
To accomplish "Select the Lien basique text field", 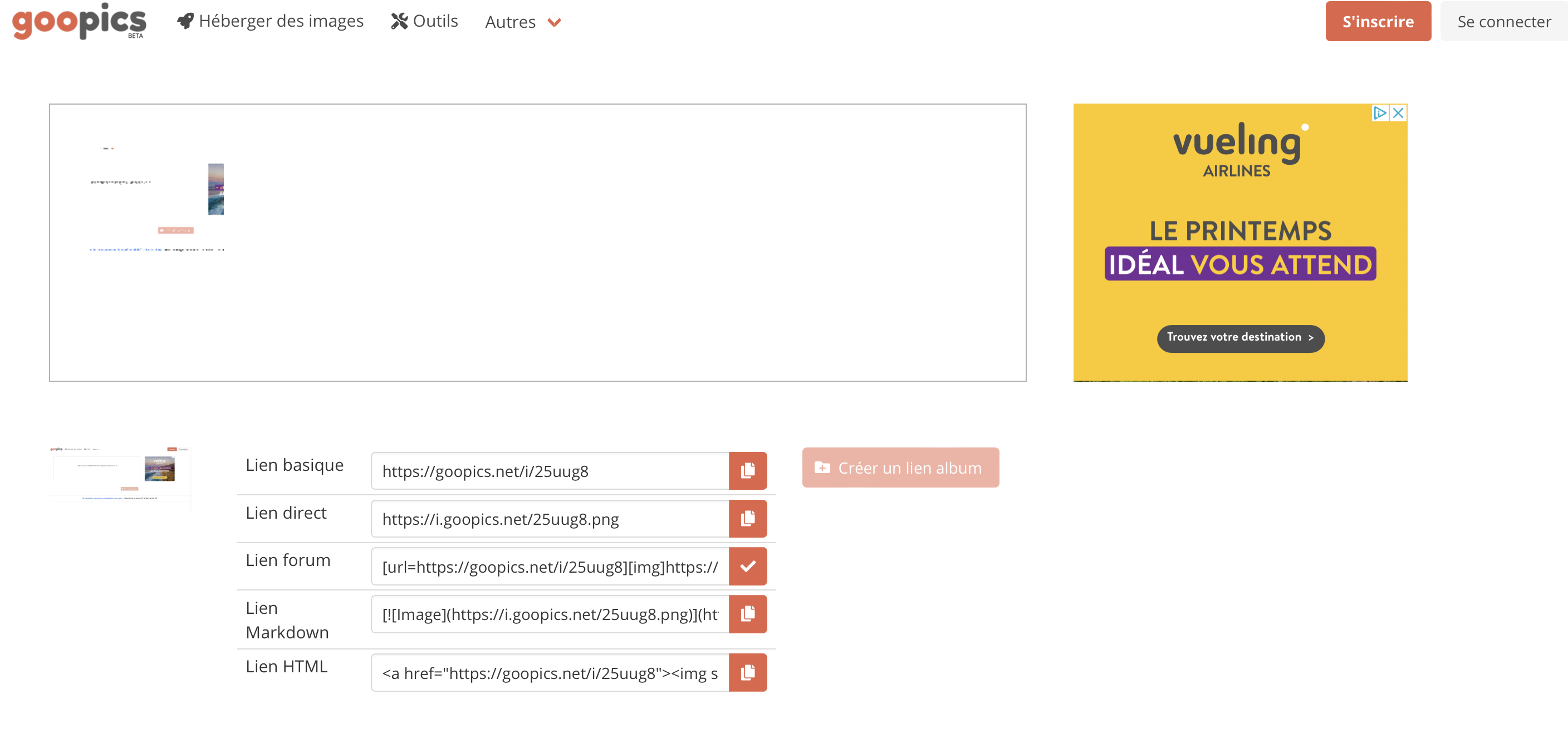I will tap(550, 470).
